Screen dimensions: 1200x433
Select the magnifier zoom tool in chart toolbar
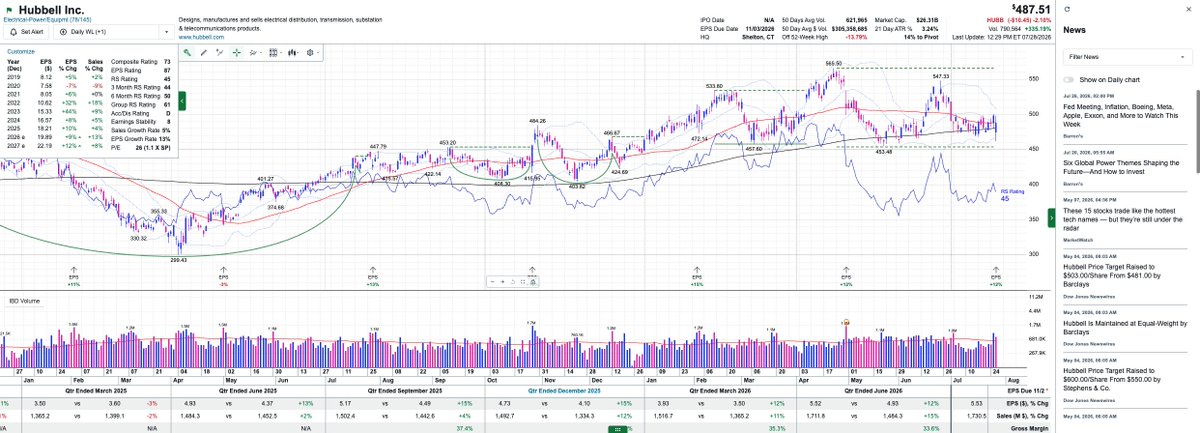(187, 53)
